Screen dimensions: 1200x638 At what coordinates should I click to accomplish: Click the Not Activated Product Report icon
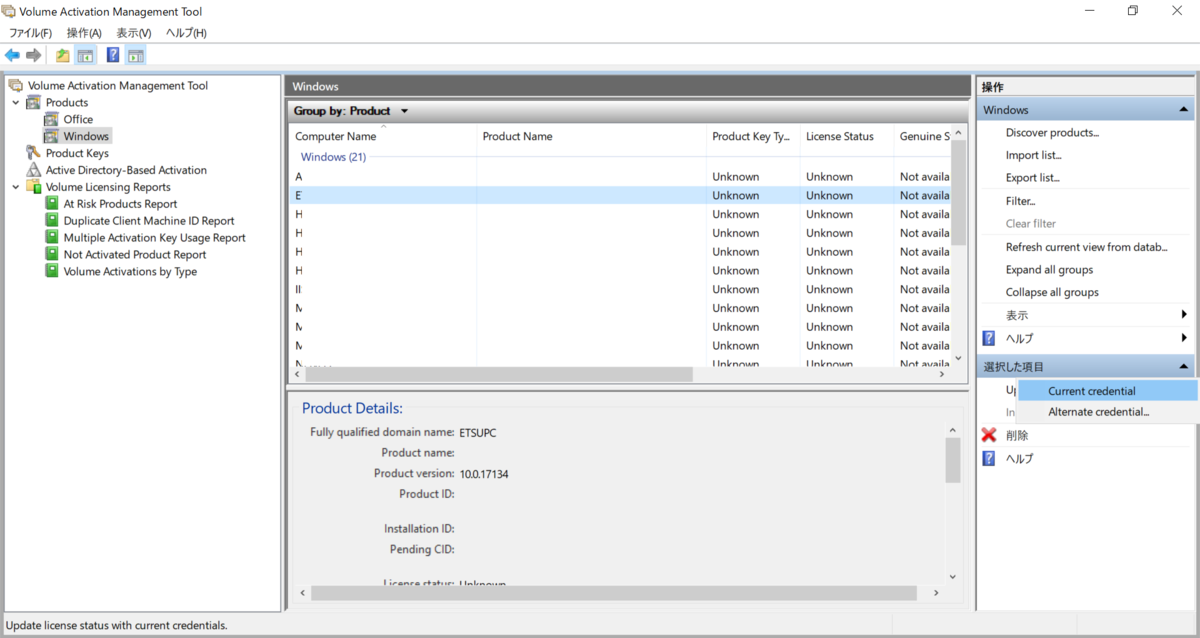(x=53, y=255)
